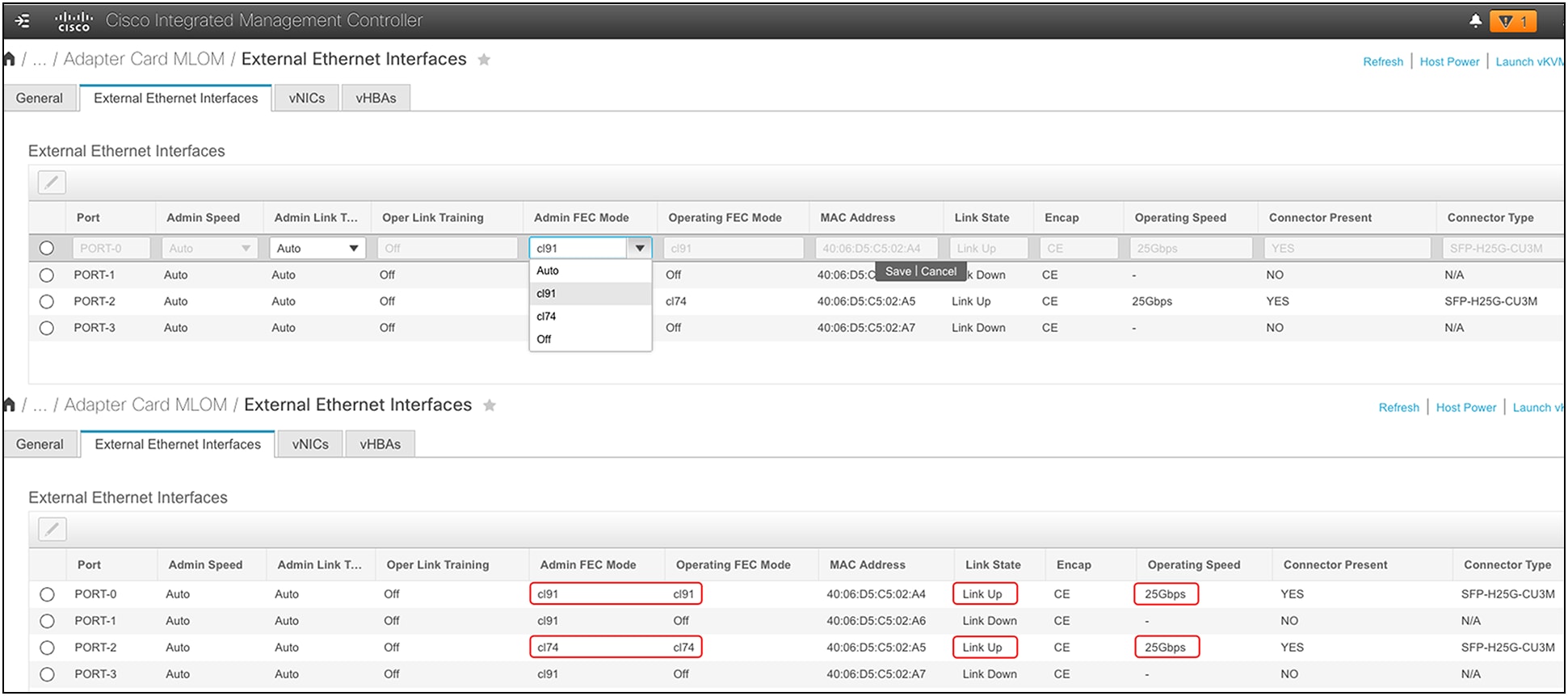Click Adapter Card MLOM in upper breadcrumb
This screenshot has width=1568, height=696.
pyautogui.click(x=144, y=59)
